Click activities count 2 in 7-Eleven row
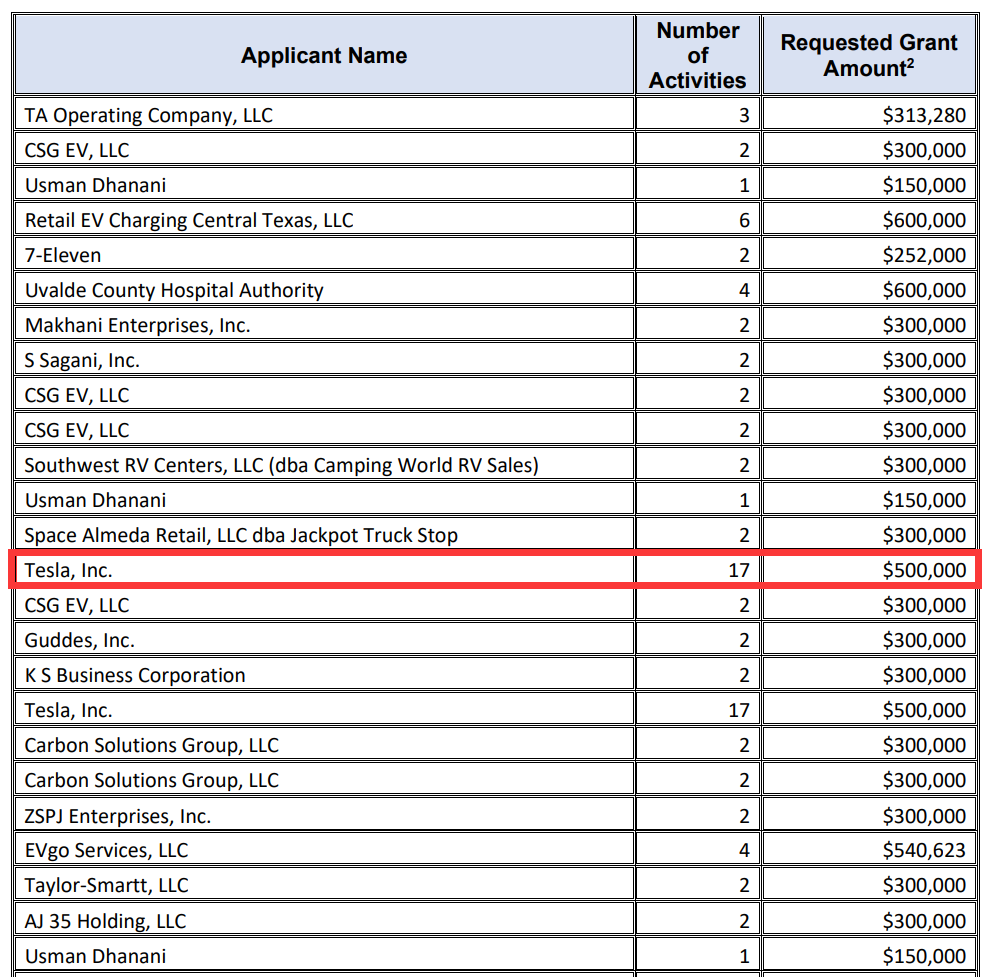Image resolution: width=988 pixels, height=977 pixels. [698, 255]
